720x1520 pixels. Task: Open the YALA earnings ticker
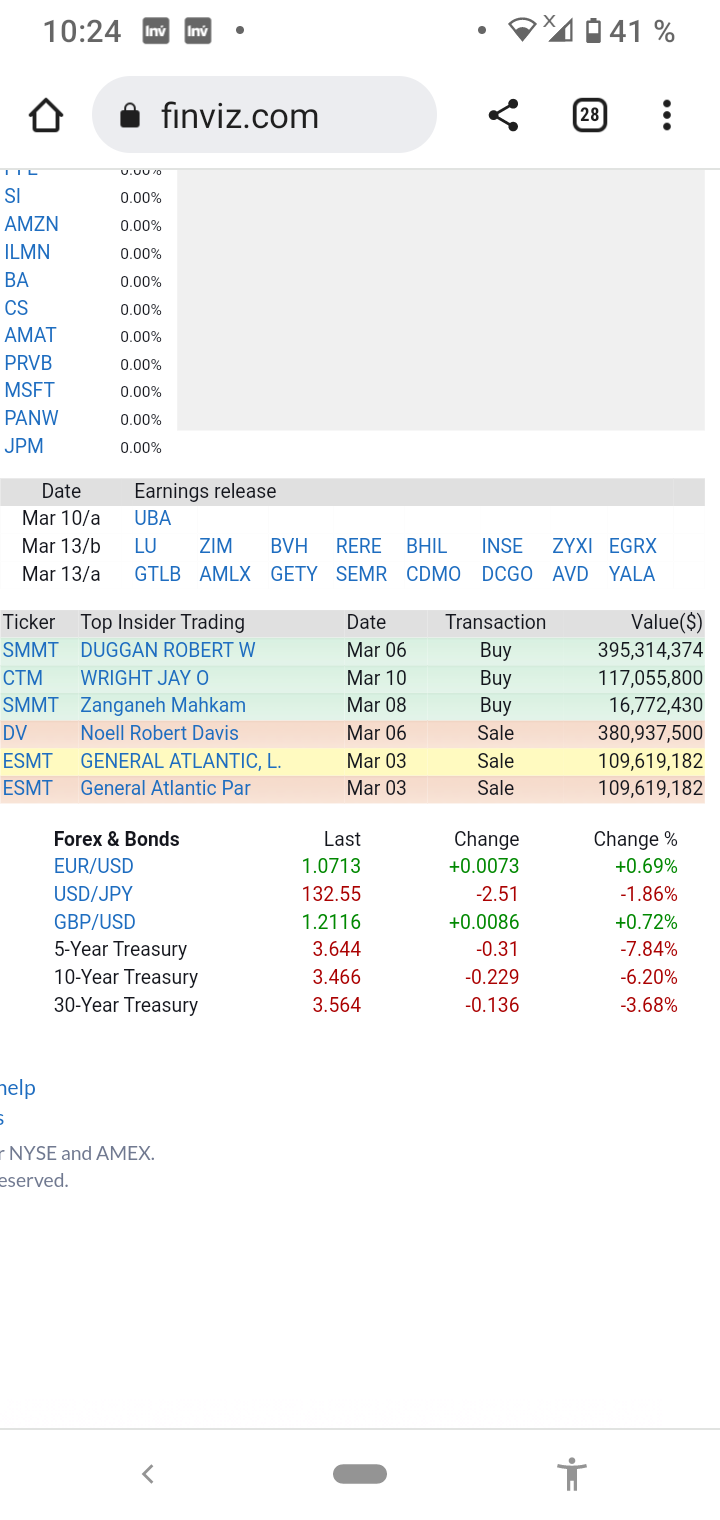[632, 575]
